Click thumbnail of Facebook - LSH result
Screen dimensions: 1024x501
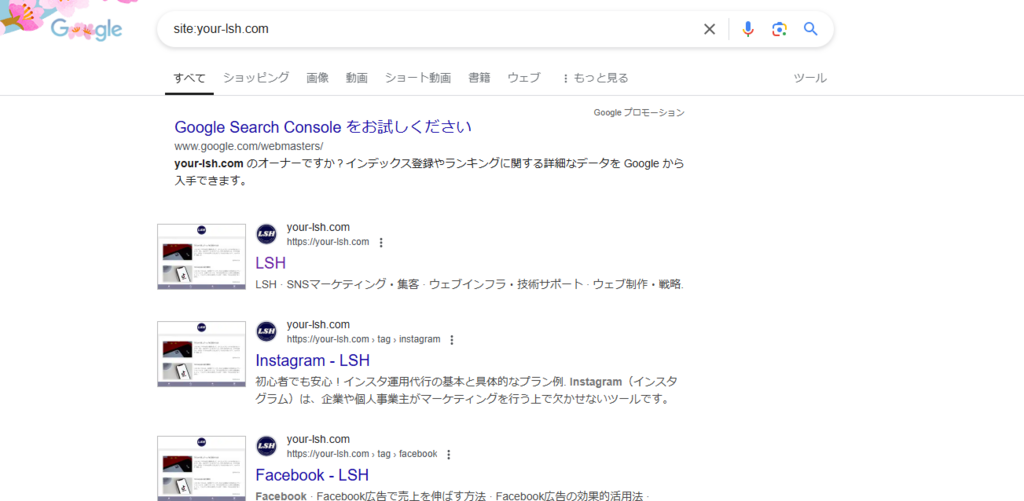(x=201, y=468)
